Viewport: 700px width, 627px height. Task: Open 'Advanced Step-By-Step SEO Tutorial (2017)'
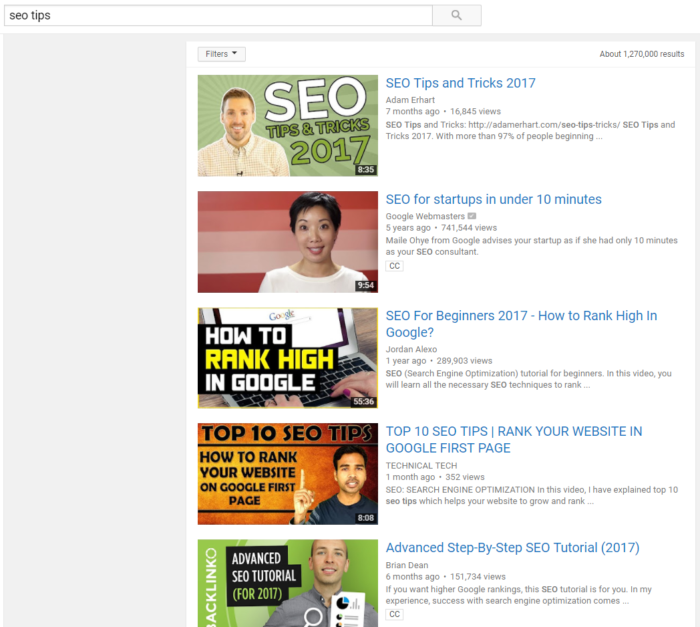point(512,548)
